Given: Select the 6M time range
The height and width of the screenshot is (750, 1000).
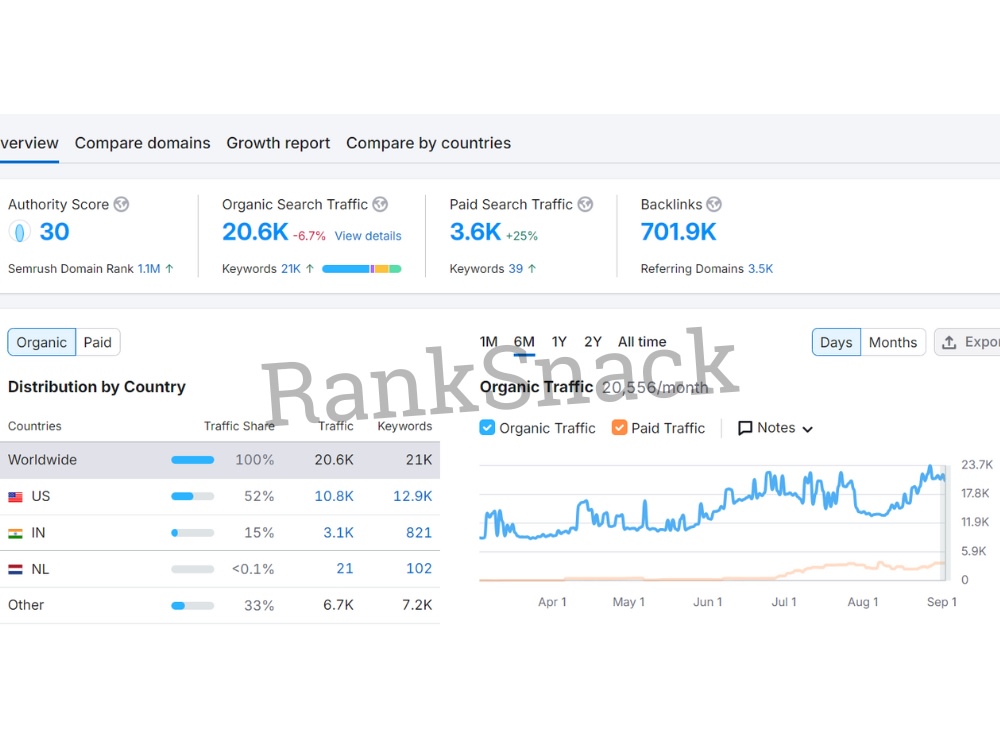Looking at the screenshot, I should tap(524, 342).
